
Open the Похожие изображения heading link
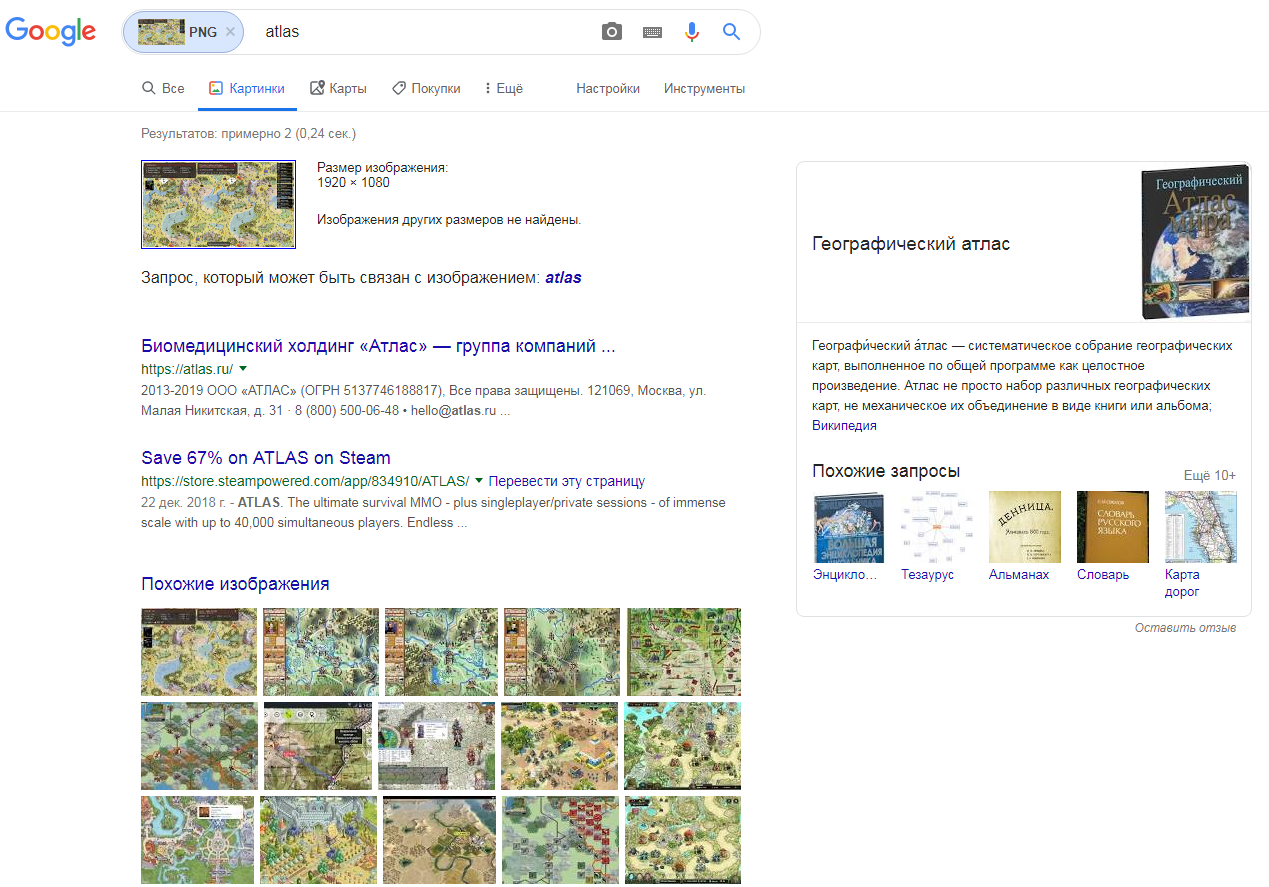(235, 584)
